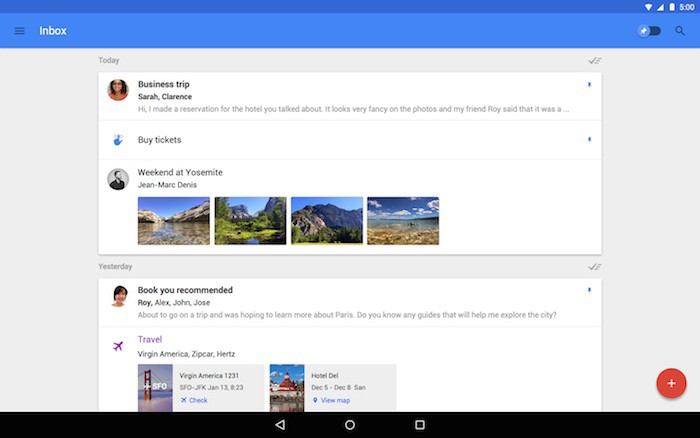Screen dimensions: 700x438
Task: Click the Paris trip preview text
Action: click(x=347, y=315)
